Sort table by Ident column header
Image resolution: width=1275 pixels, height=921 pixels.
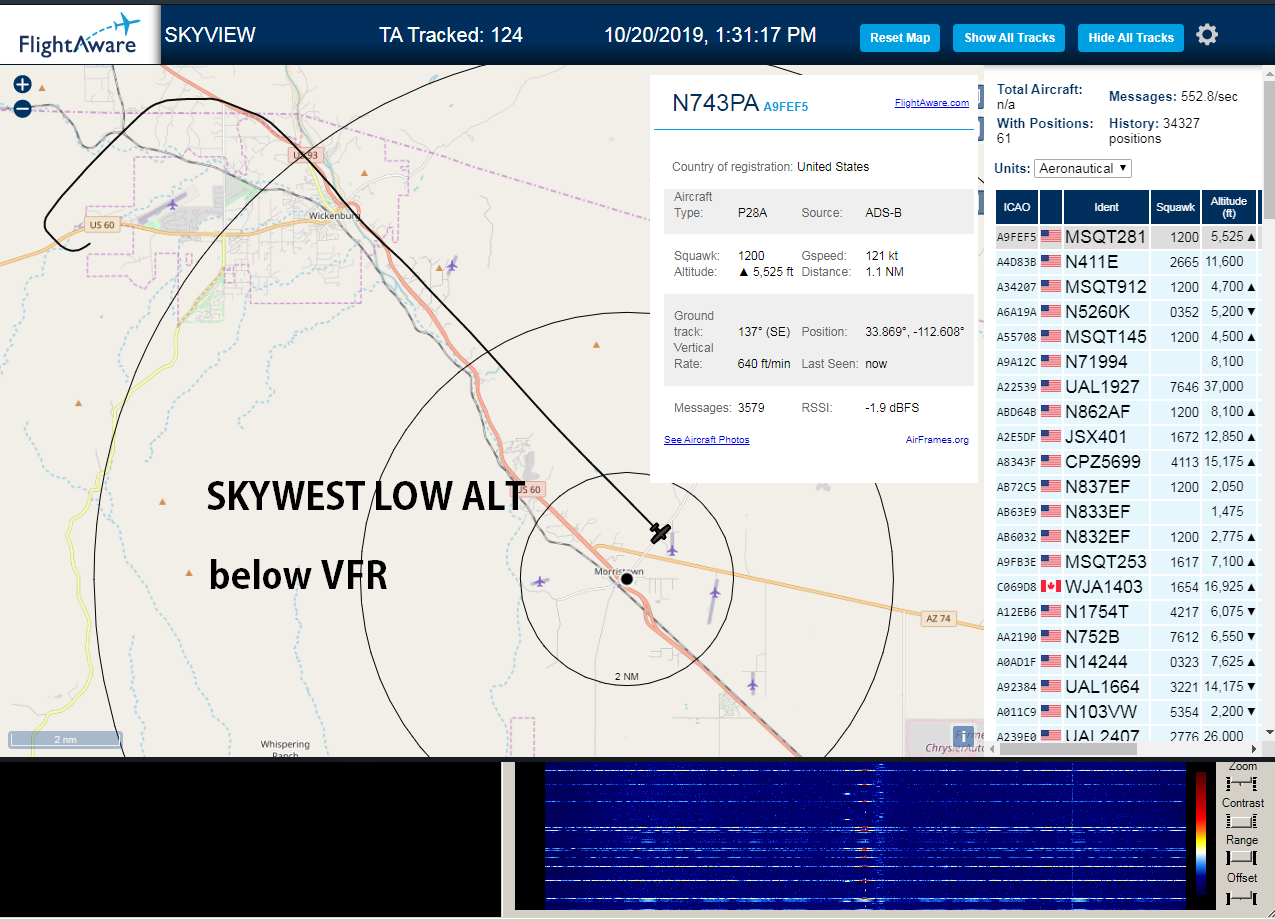point(1106,207)
